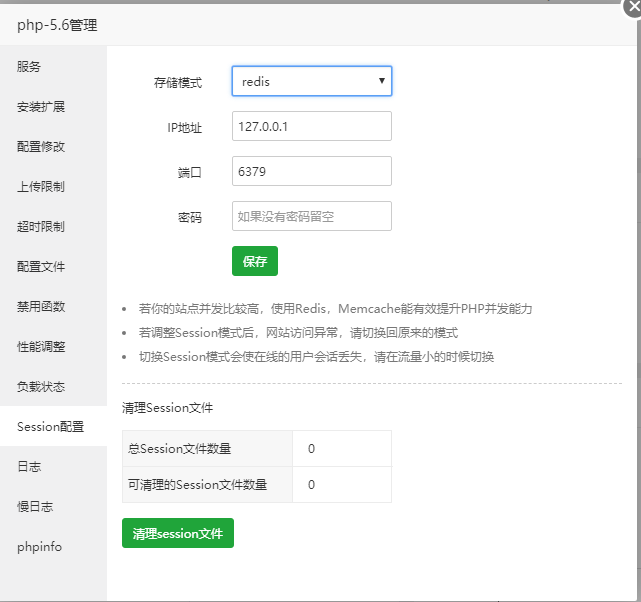Open the 存储模式 dropdown showing redis

click(312, 81)
